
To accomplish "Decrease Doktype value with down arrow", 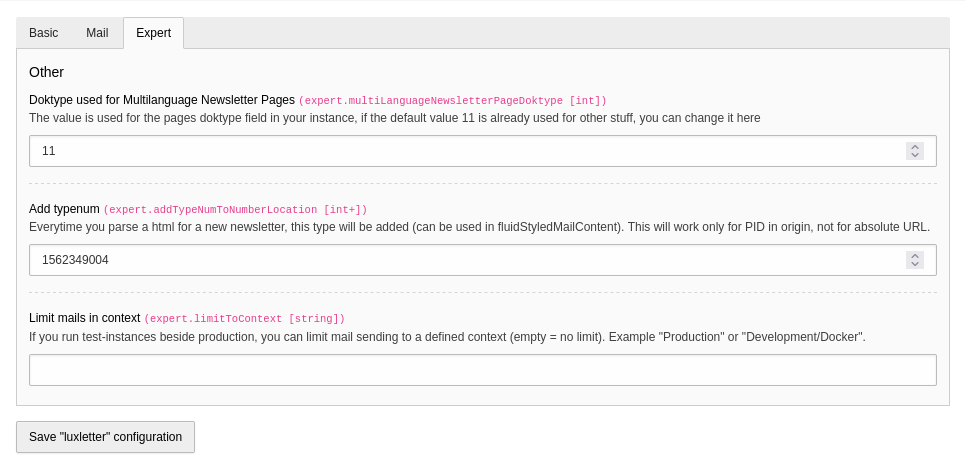I will pos(915,155).
